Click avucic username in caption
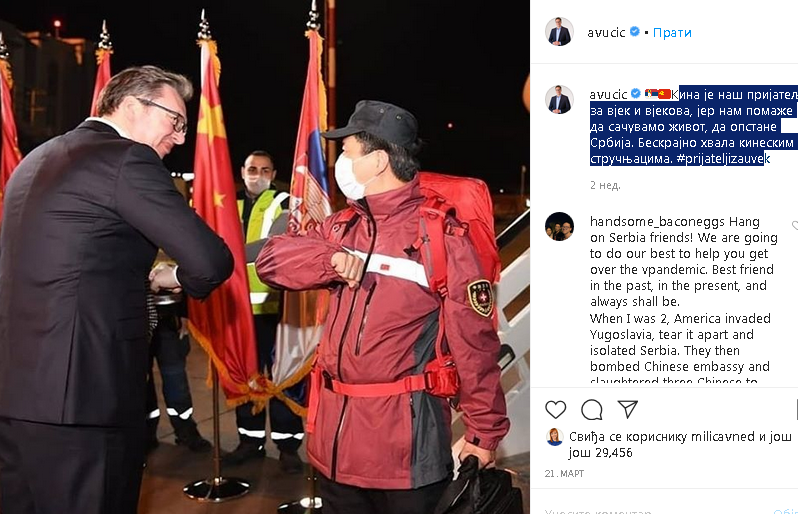Viewport: 798px width, 514px height. point(608,94)
